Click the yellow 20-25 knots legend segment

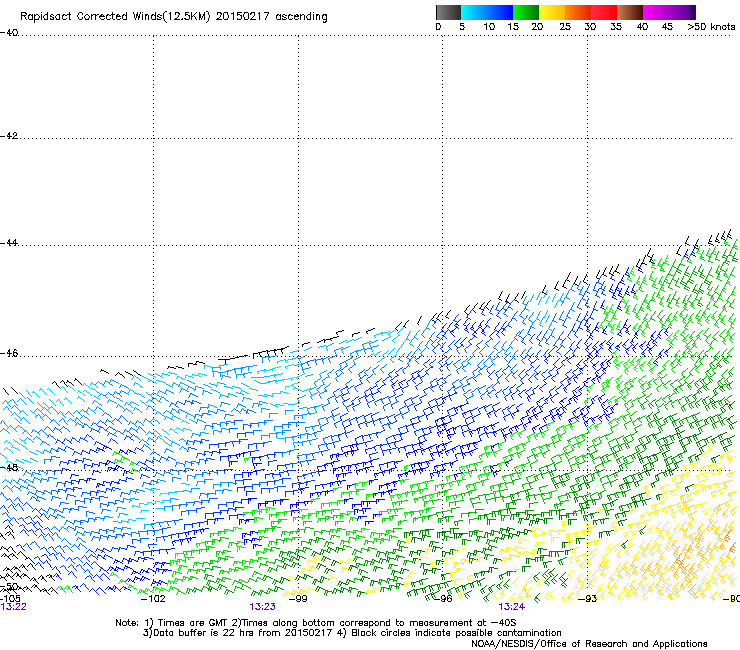(x=552, y=12)
